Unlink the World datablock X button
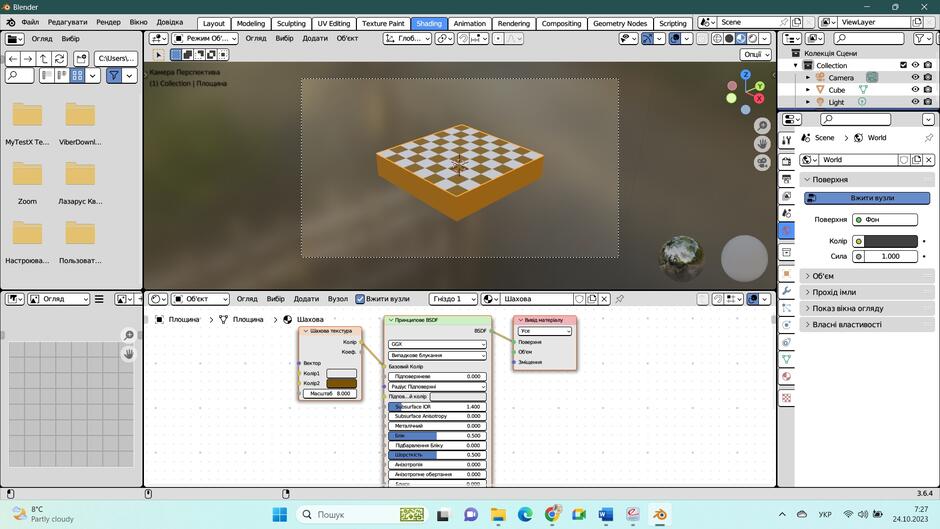Image resolution: width=940 pixels, height=529 pixels. pos(929,160)
